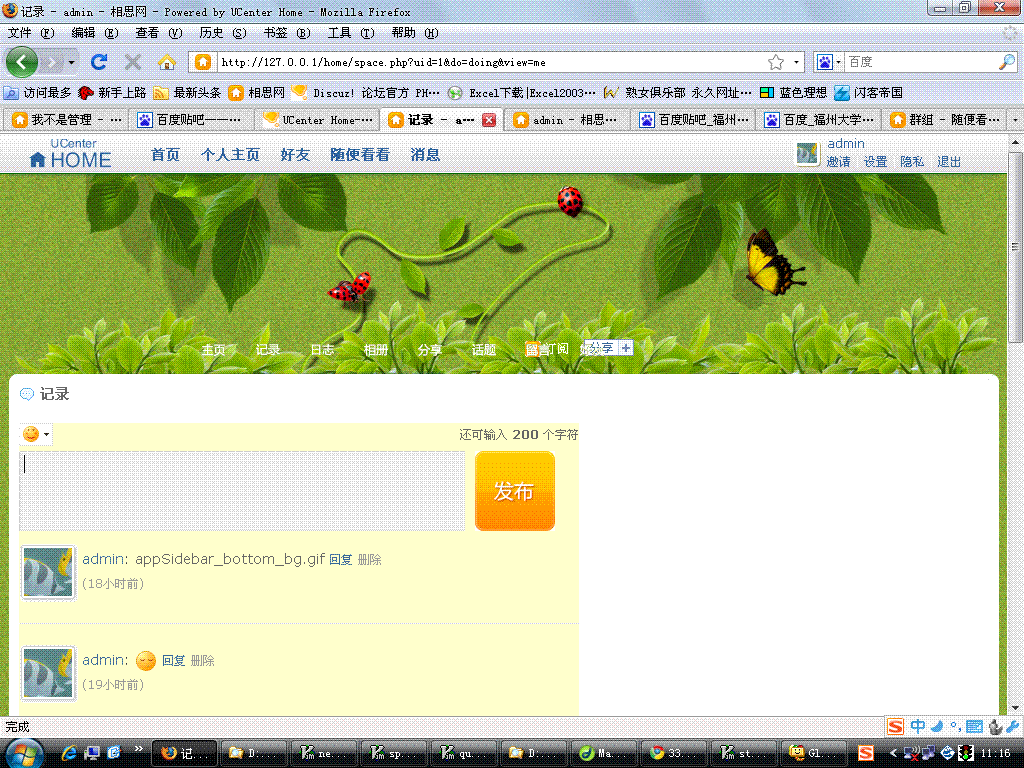
Task: Switch to 百度_福州大学 tab
Action: coord(818,120)
